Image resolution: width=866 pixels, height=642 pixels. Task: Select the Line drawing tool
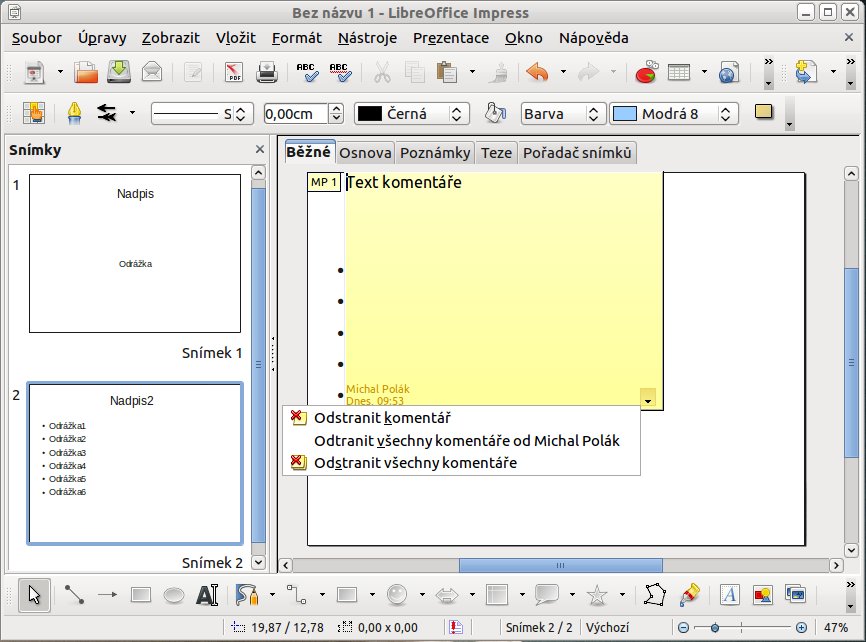tap(74, 595)
